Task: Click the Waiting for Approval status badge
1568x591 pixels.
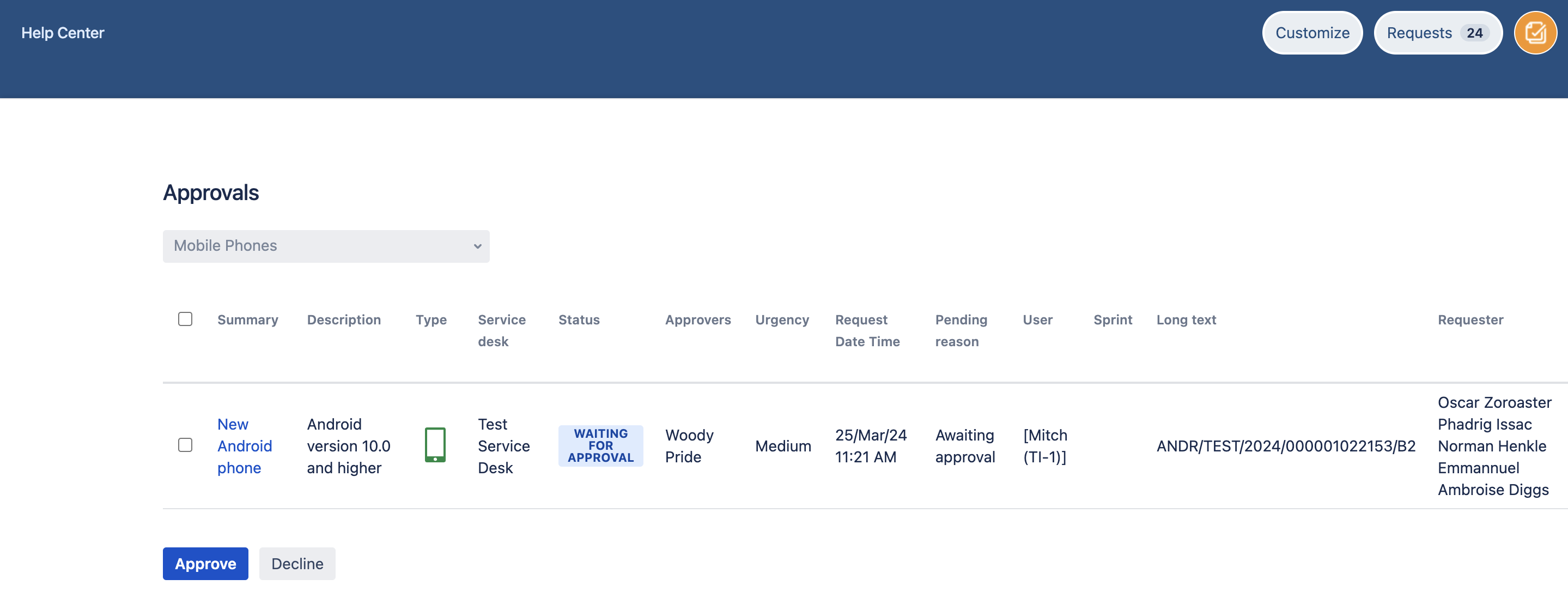Action: (600, 445)
